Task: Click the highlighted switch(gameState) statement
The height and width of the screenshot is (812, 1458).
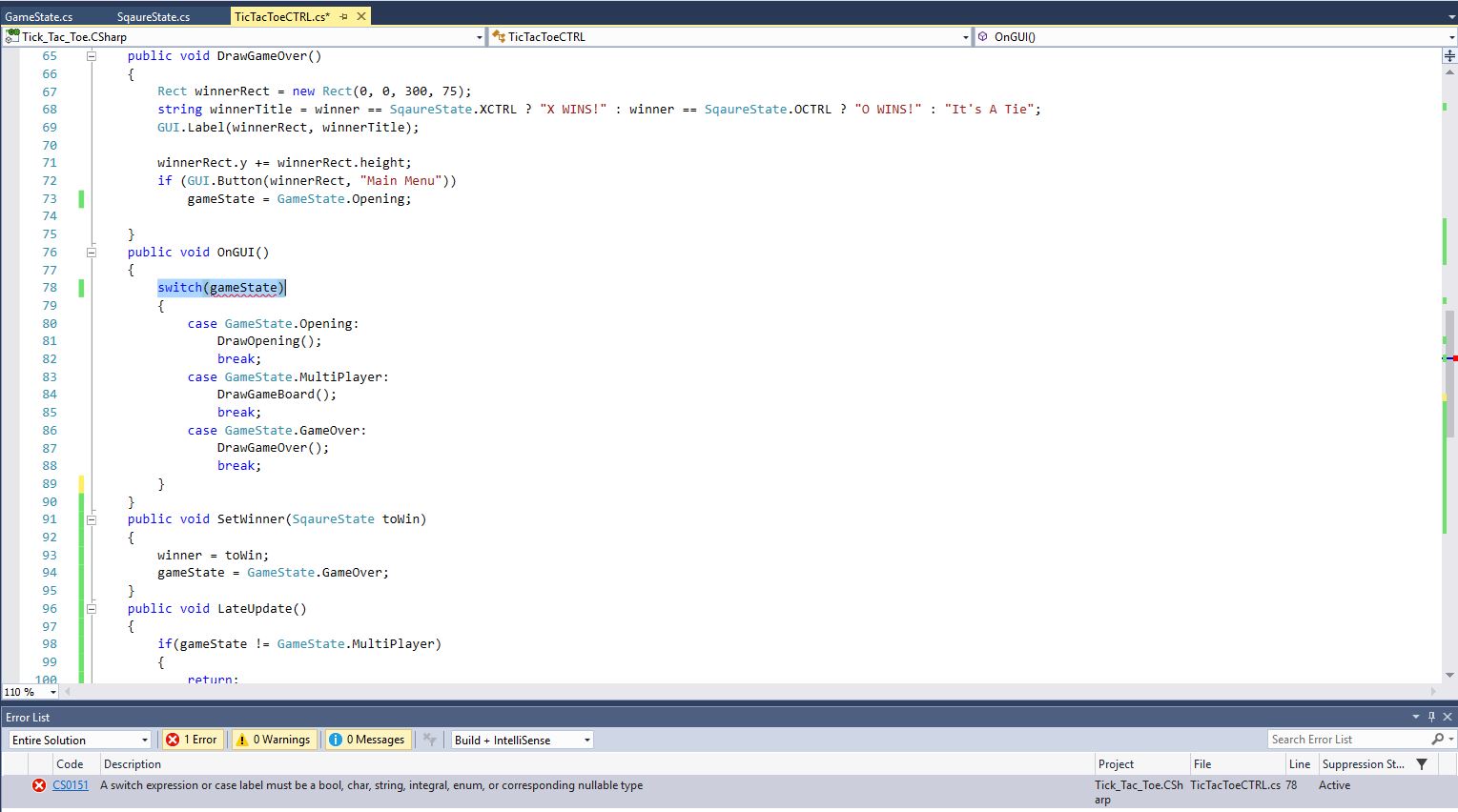Action: tap(221, 288)
